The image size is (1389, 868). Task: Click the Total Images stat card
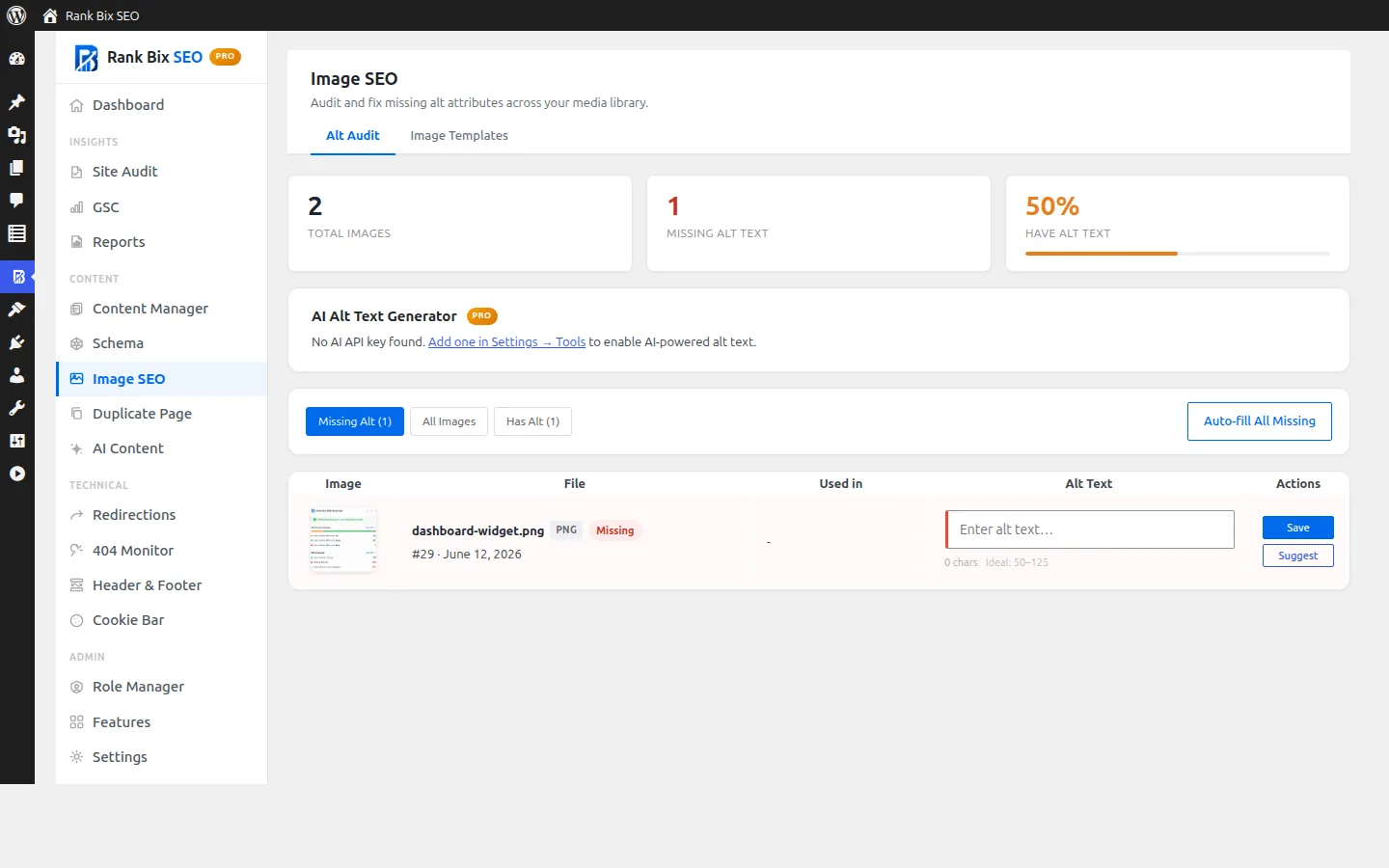[460, 223]
